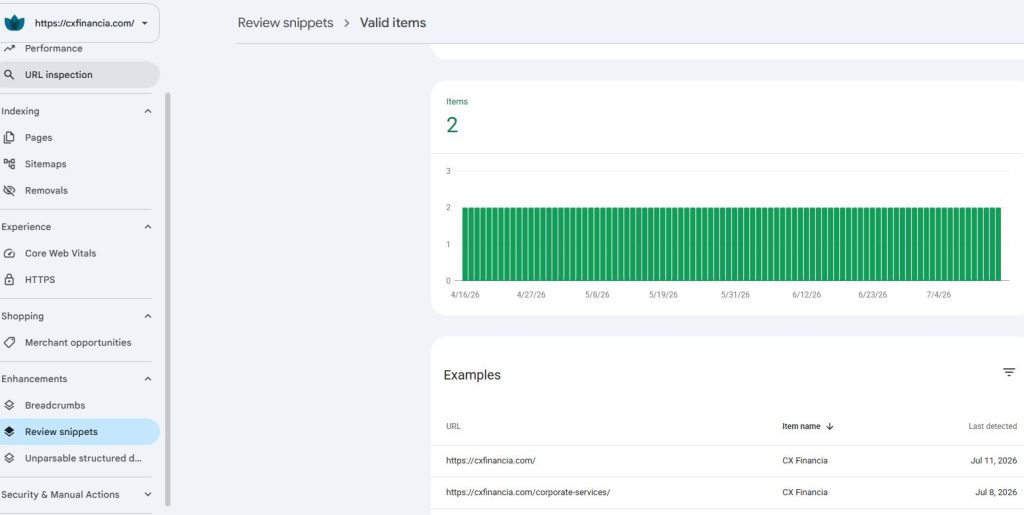Screen dimensions: 1024x515
Task: Sort by the Last detected column
Action: (x=992, y=426)
